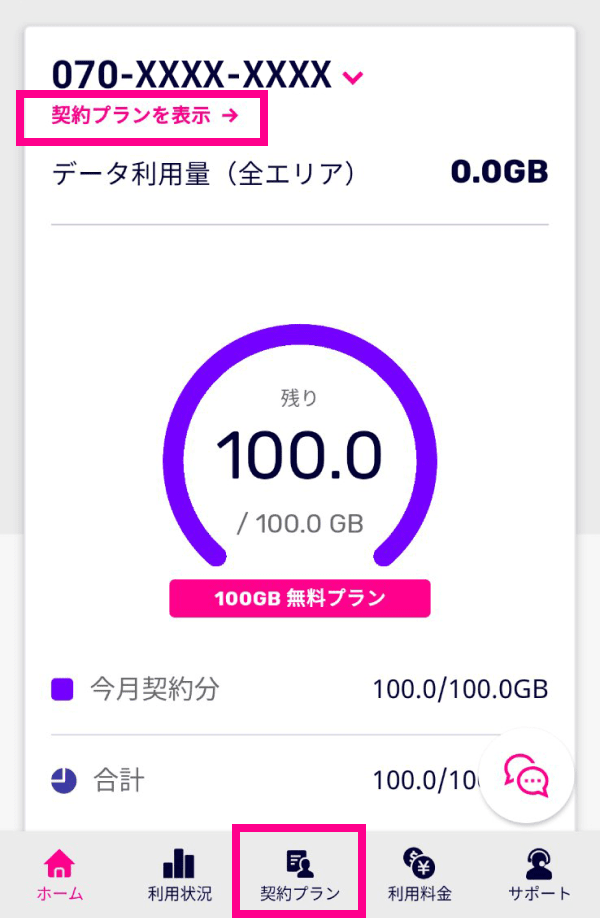The image size is (600, 918).
Task: Open the 利用料金 yen coin icon
Action: 419,863
